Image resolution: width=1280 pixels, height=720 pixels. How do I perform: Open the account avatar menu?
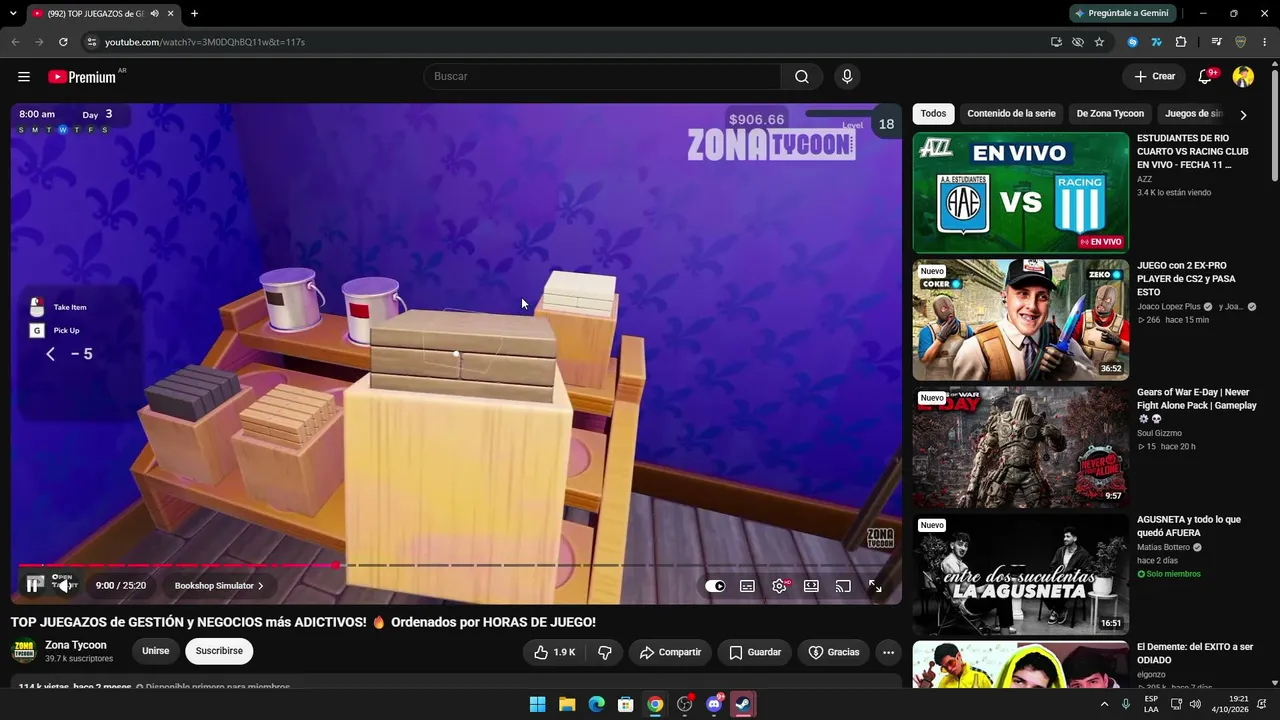(x=1243, y=77)
